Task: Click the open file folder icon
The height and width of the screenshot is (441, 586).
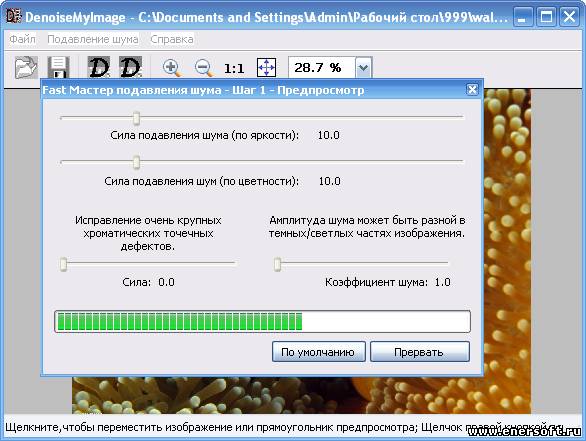Action: pos(26,67)
